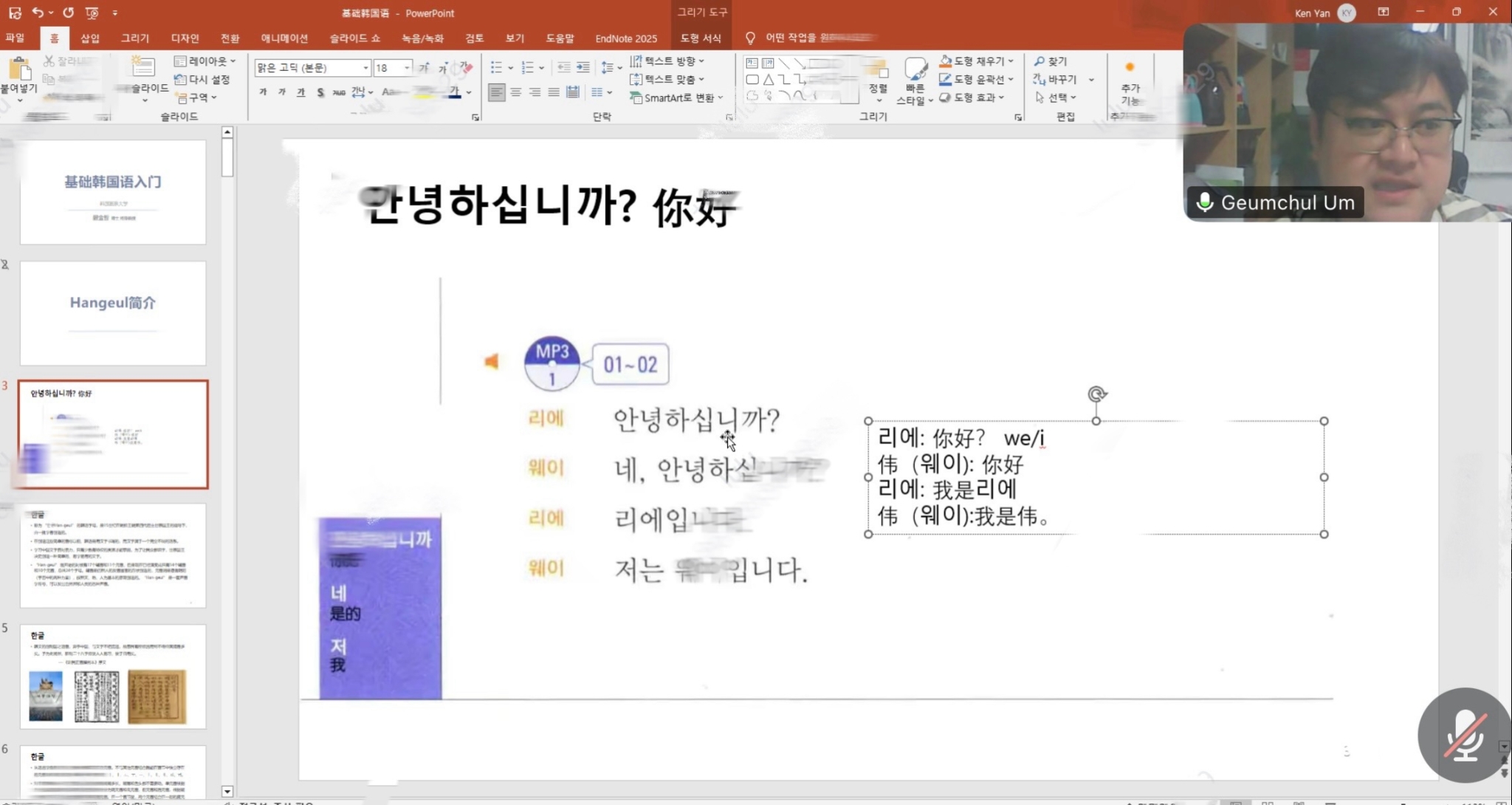Increase list indent level
Screen dimensions: 1512x805
tap(583, 67)
